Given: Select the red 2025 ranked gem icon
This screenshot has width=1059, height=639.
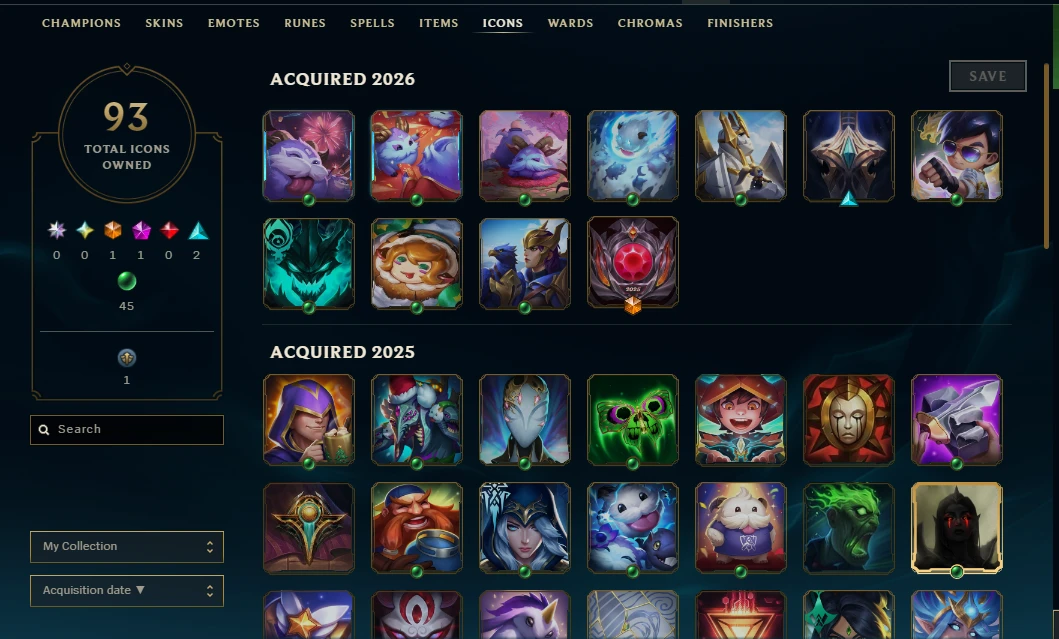Looking at the screenshot, I should [x=633, y=263].
